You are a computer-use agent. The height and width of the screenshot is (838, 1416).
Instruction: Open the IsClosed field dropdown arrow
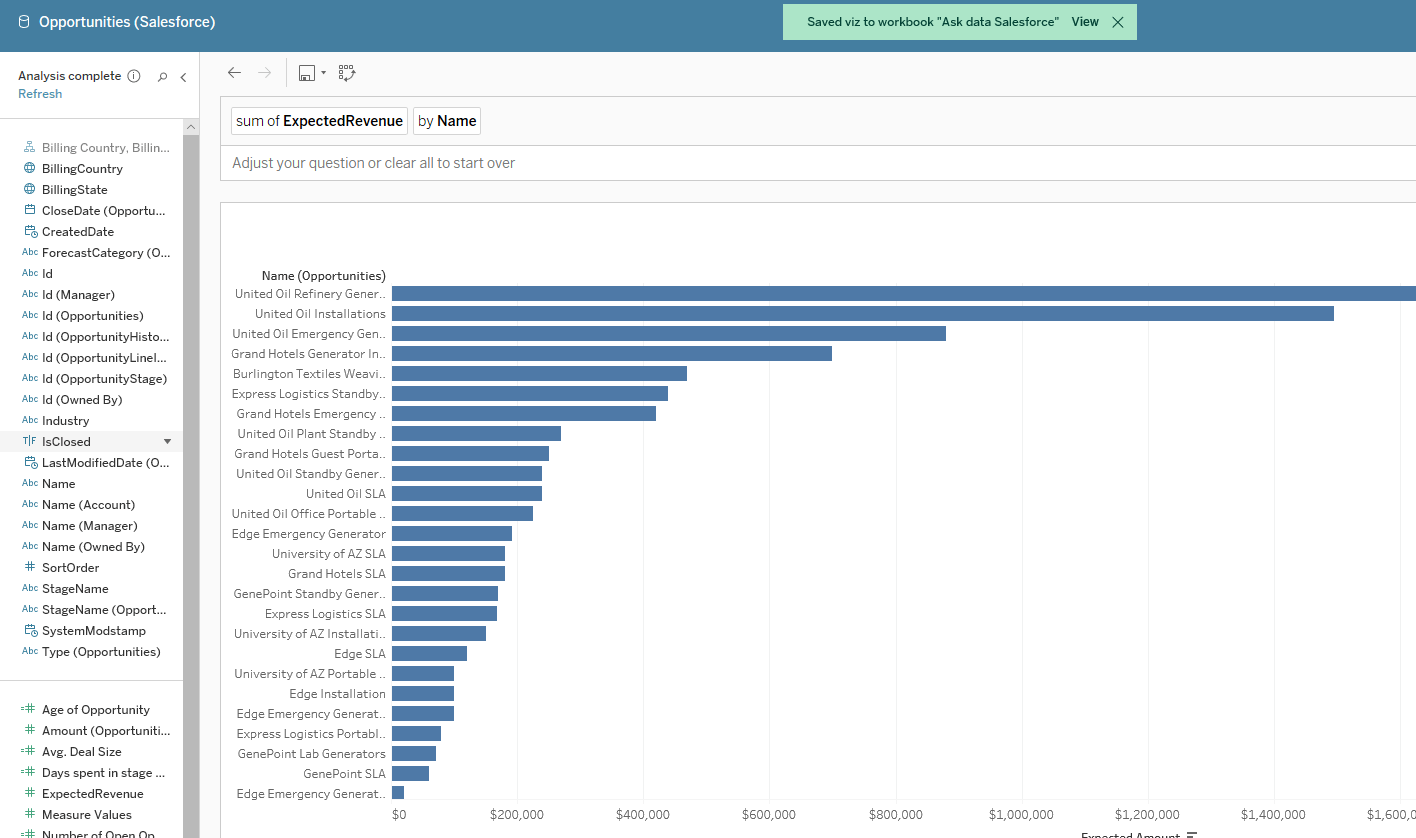click(x=168, y=441)
